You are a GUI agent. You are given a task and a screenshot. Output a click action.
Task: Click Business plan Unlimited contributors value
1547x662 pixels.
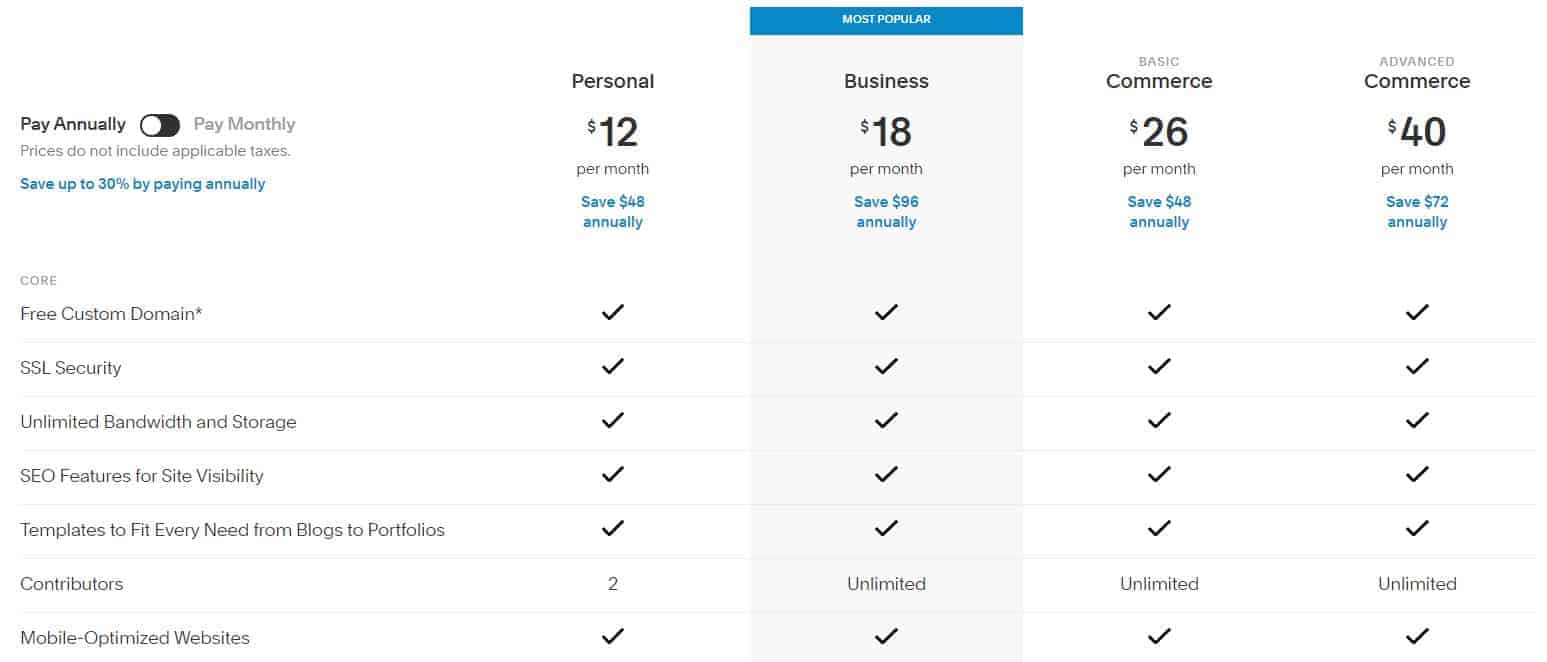(x=886, y=584)
